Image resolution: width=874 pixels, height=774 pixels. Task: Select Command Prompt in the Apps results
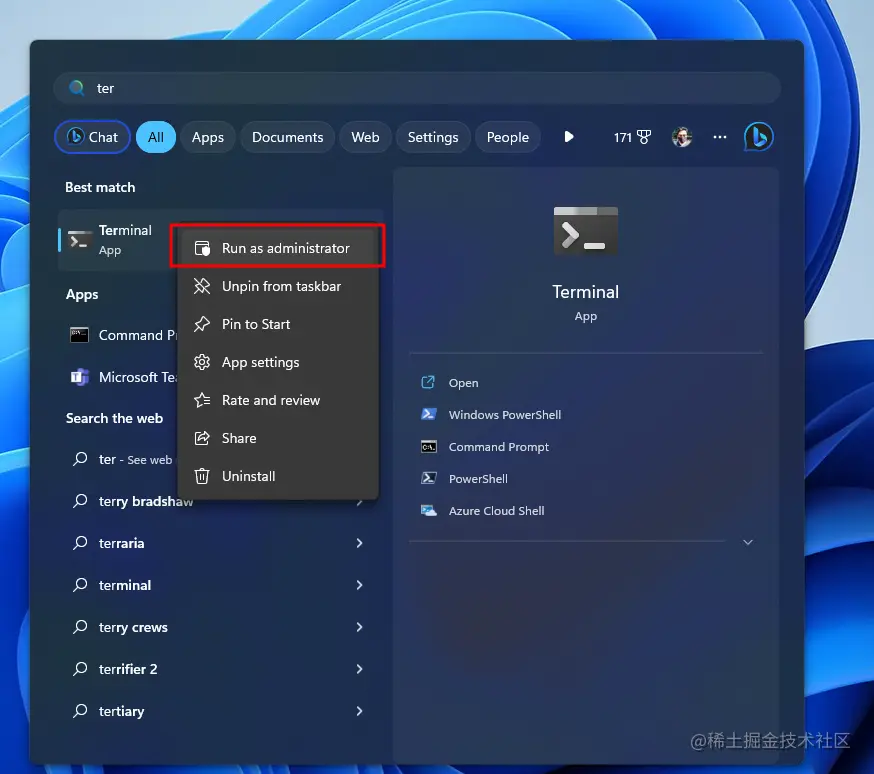[122, 335]
